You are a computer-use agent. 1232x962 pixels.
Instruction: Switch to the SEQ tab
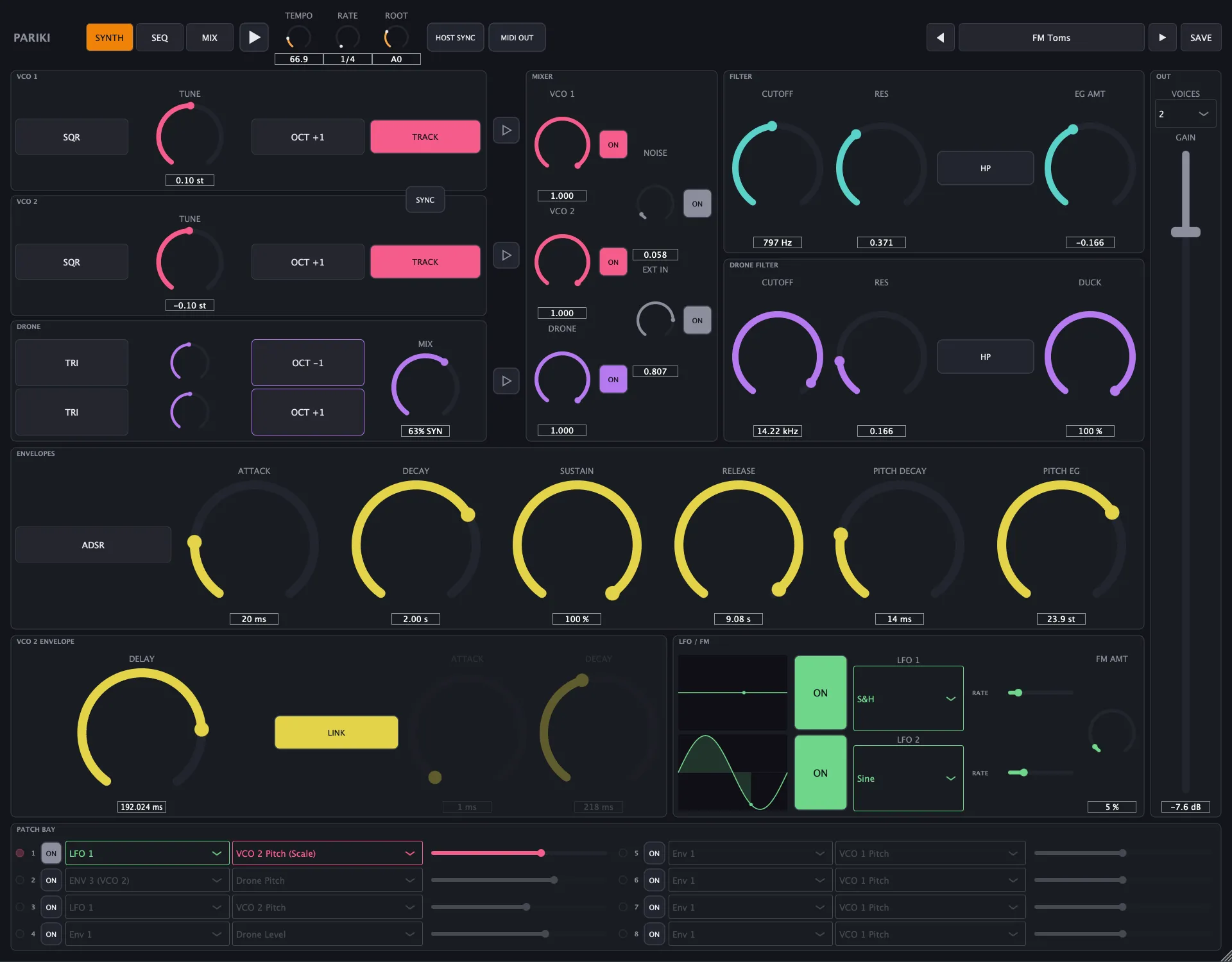pos(159,37)
